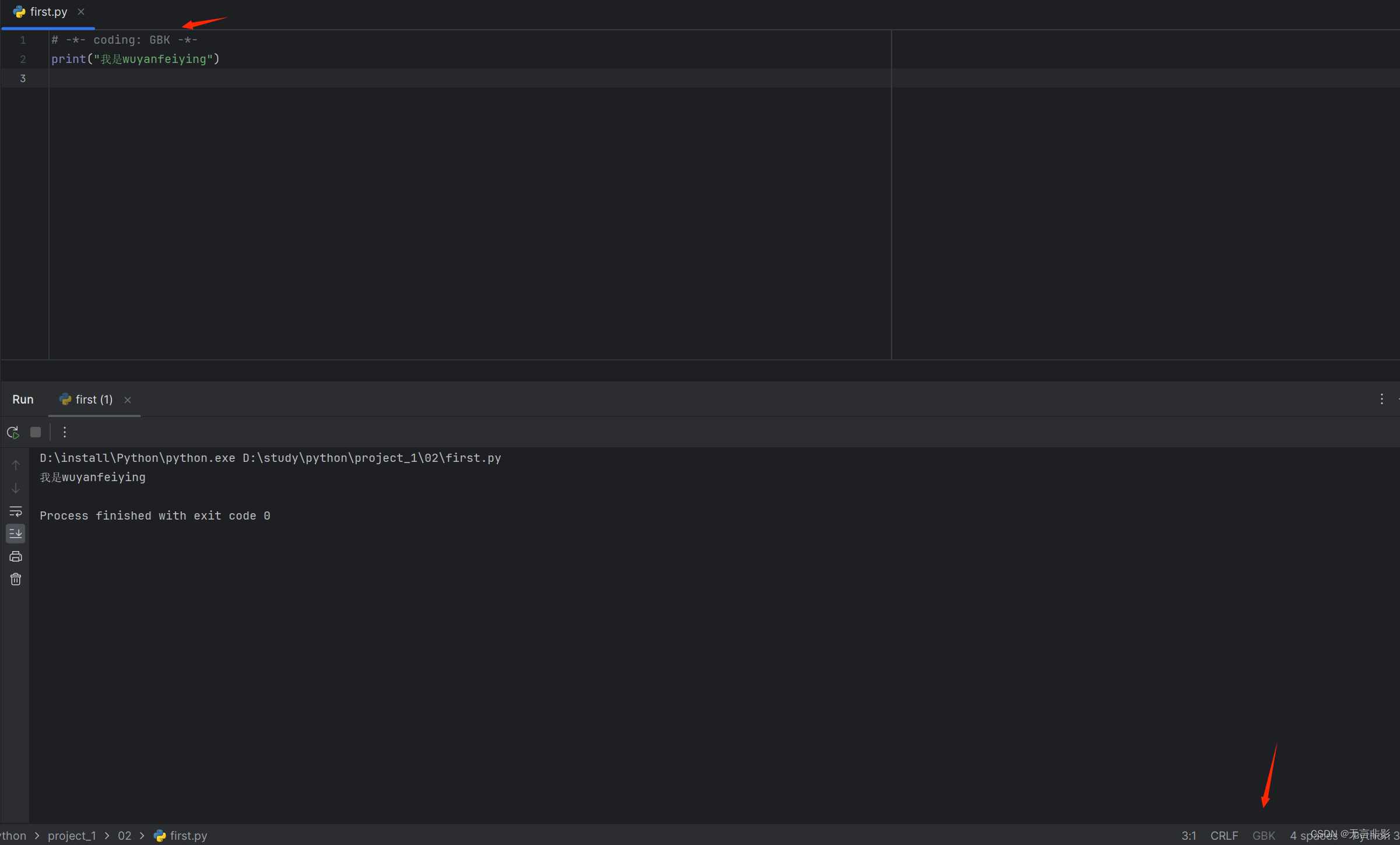Click the print output icon
1400x845 pixels.
tap(16, 556)
